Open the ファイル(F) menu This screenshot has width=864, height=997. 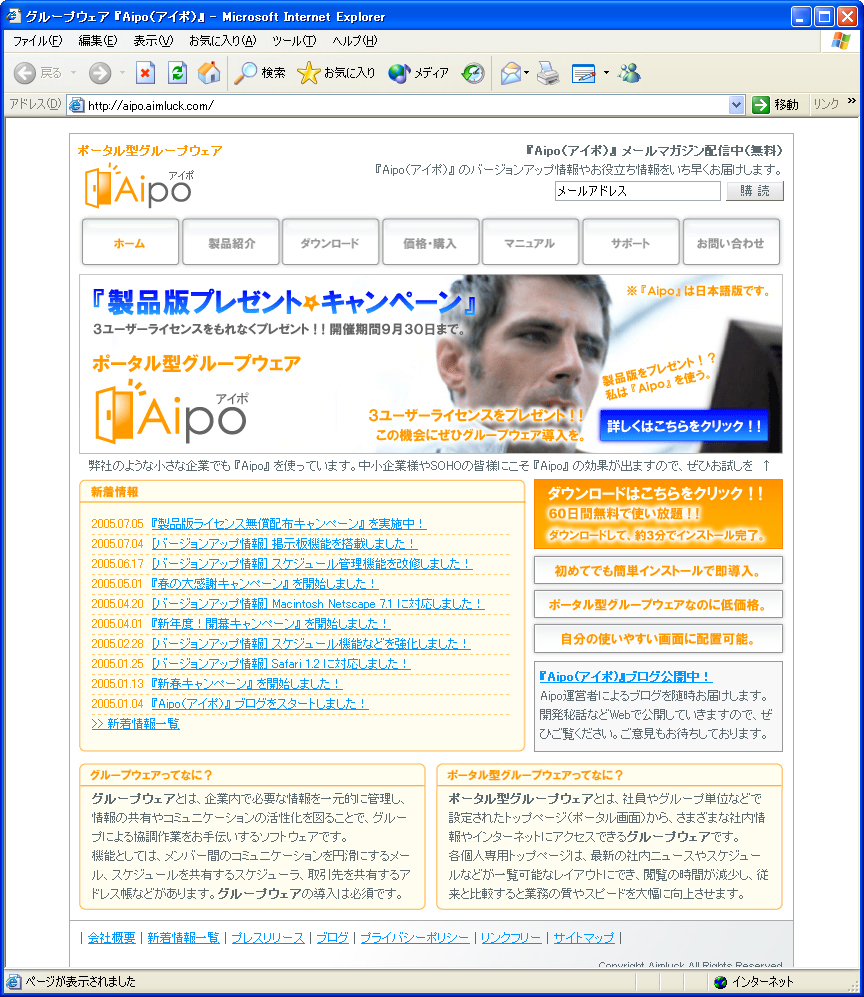tap(38, 41)
